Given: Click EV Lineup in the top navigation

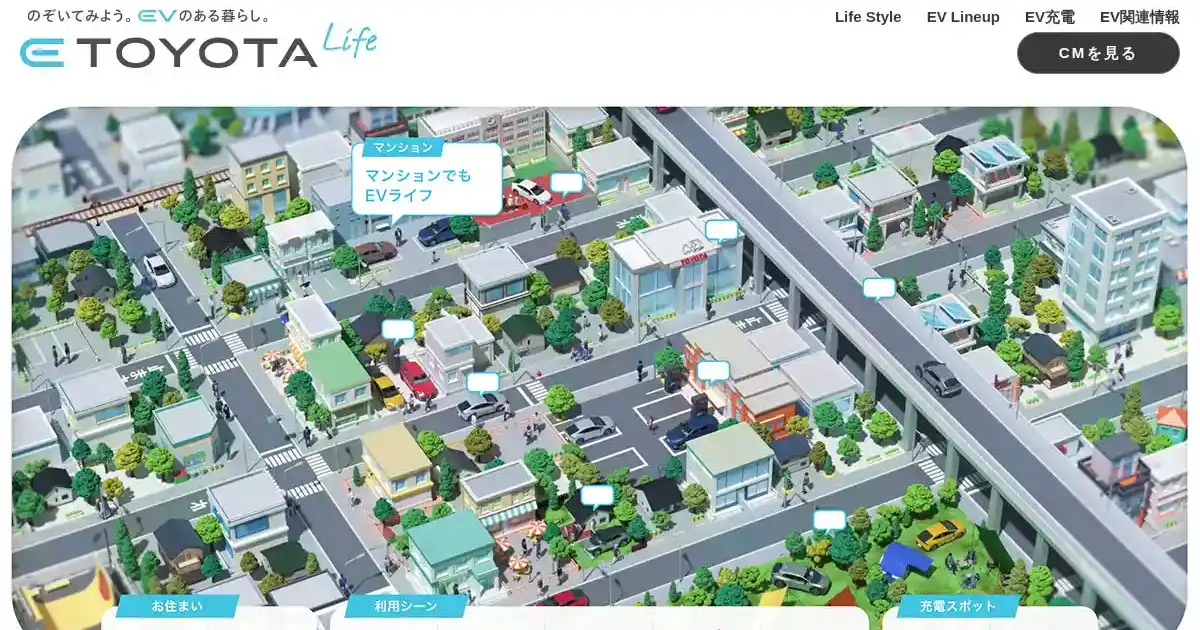Looking at the screenshot, I should [x=964, y=17].
